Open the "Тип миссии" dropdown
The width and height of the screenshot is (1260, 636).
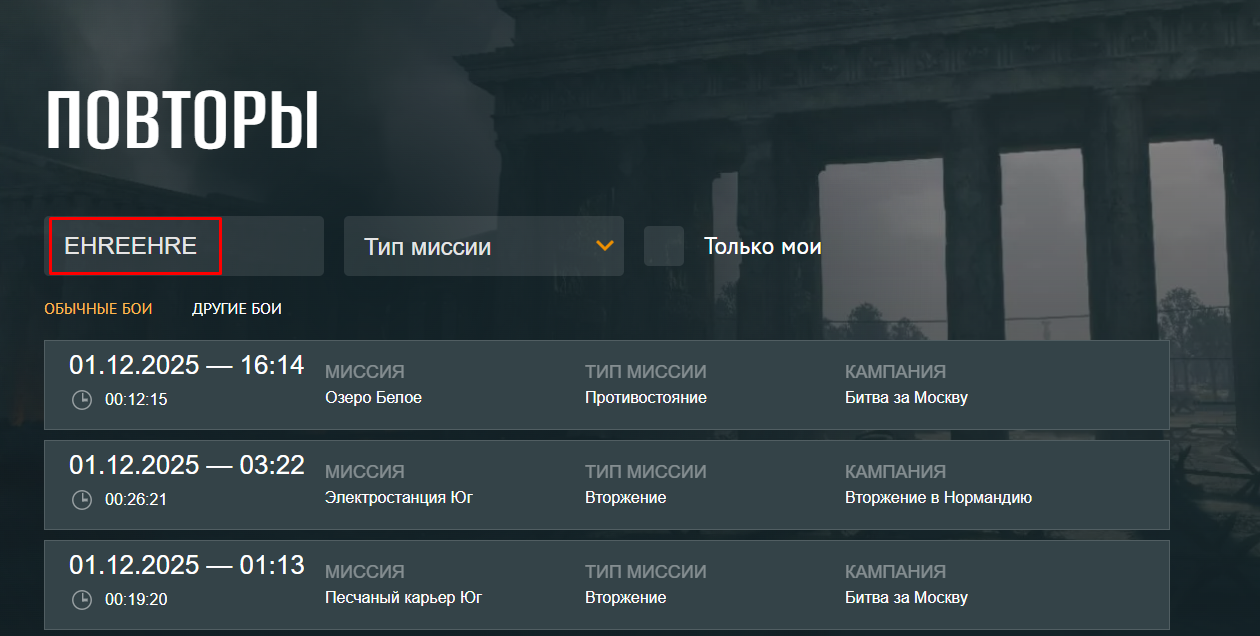click(483, 246)
